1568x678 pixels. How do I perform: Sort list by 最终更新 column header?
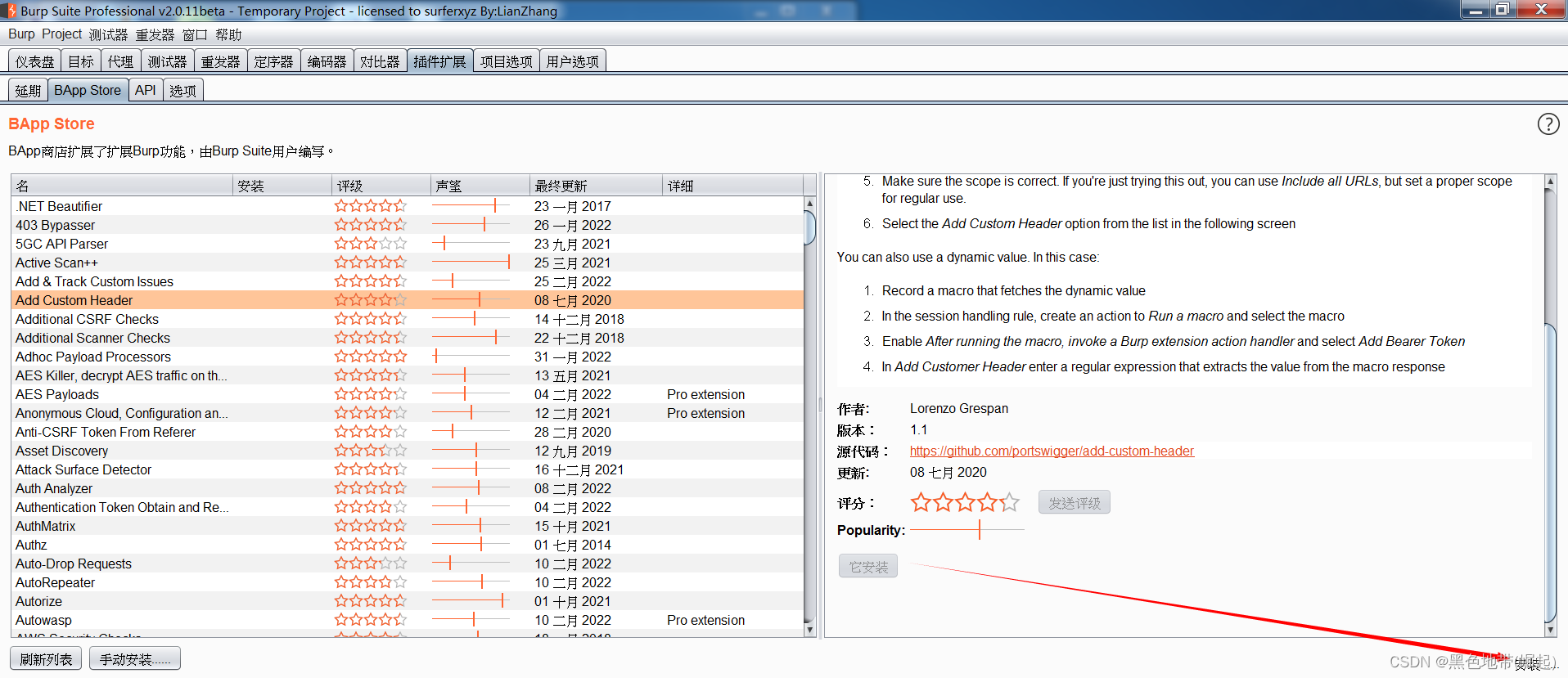pyautogui.click(x=596, y=186)
